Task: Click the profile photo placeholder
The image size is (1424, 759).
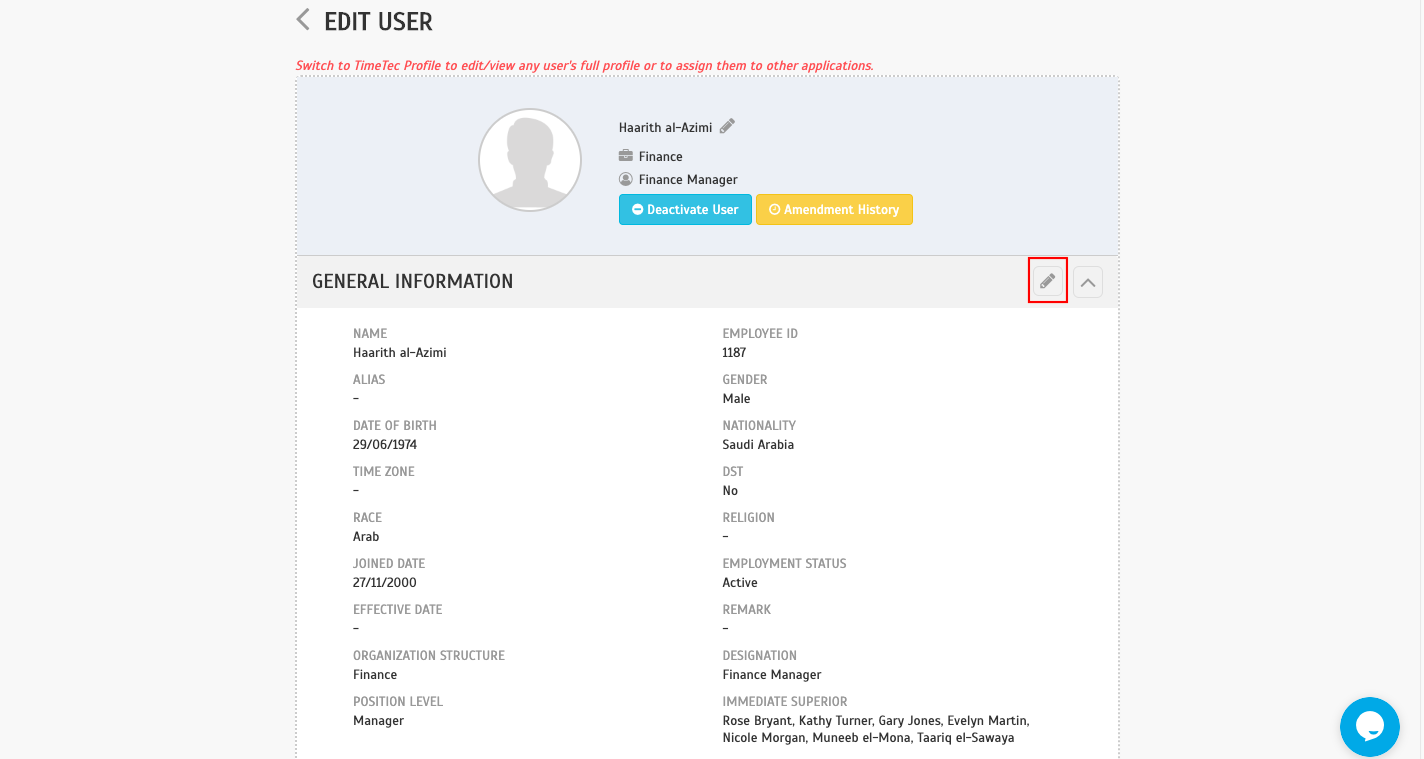Action: 530,159
